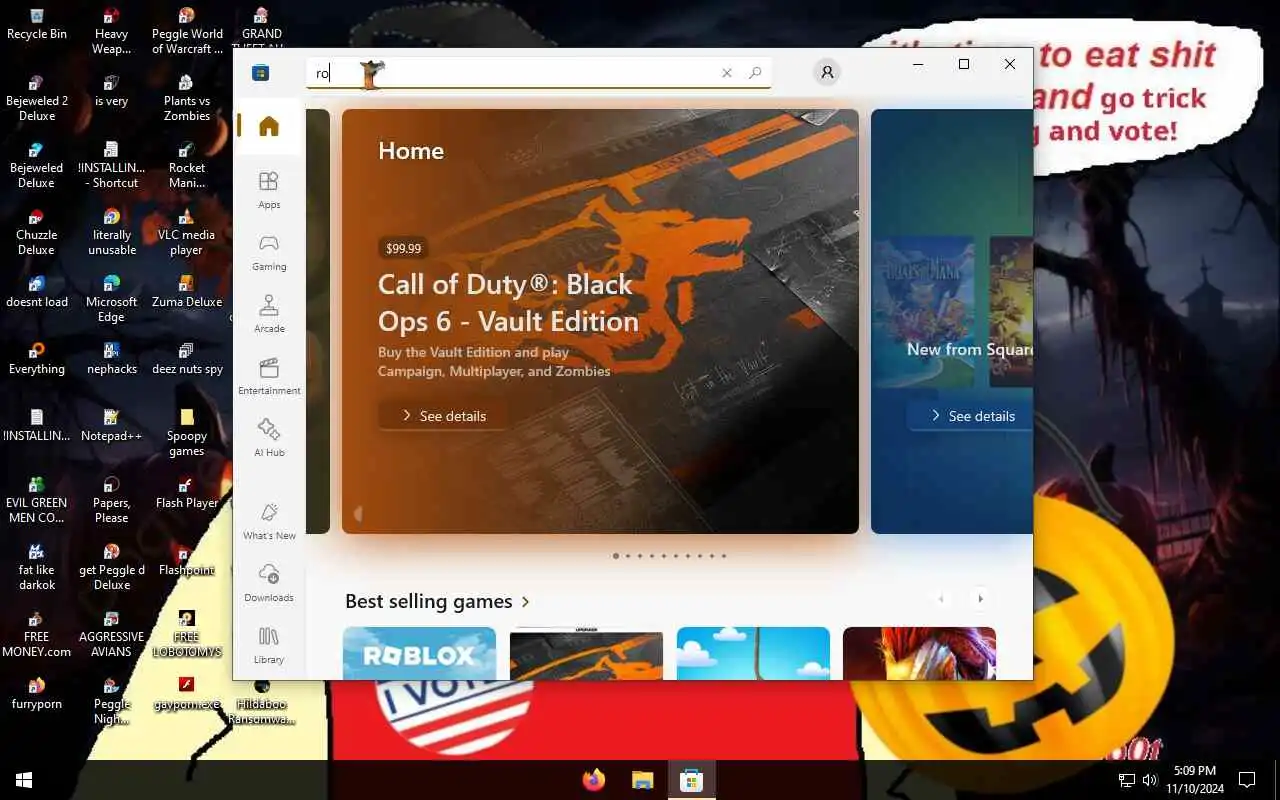Click the search magnifier icon
Viewport: 1280px width, 800px height.
[x=755, y=72]
